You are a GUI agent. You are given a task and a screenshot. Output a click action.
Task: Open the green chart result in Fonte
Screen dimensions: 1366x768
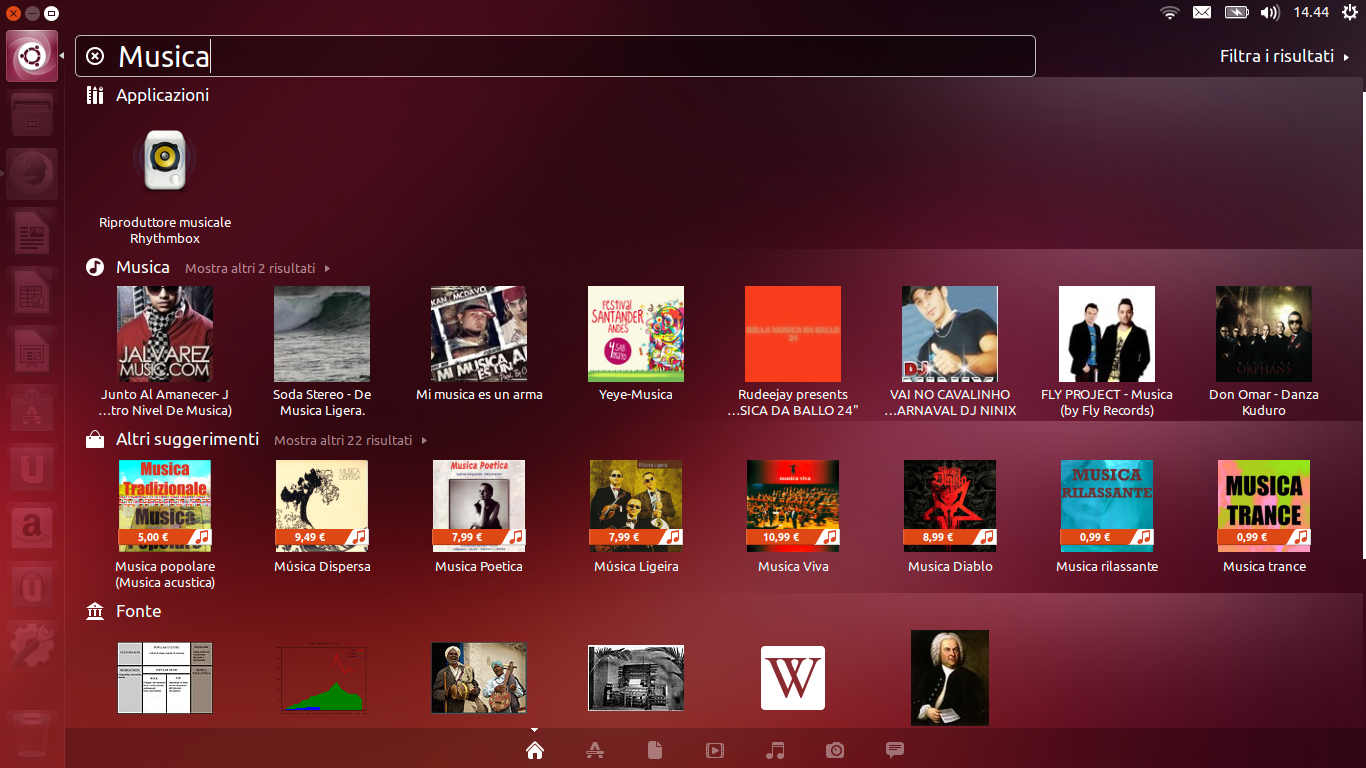[x=322, y=678]
